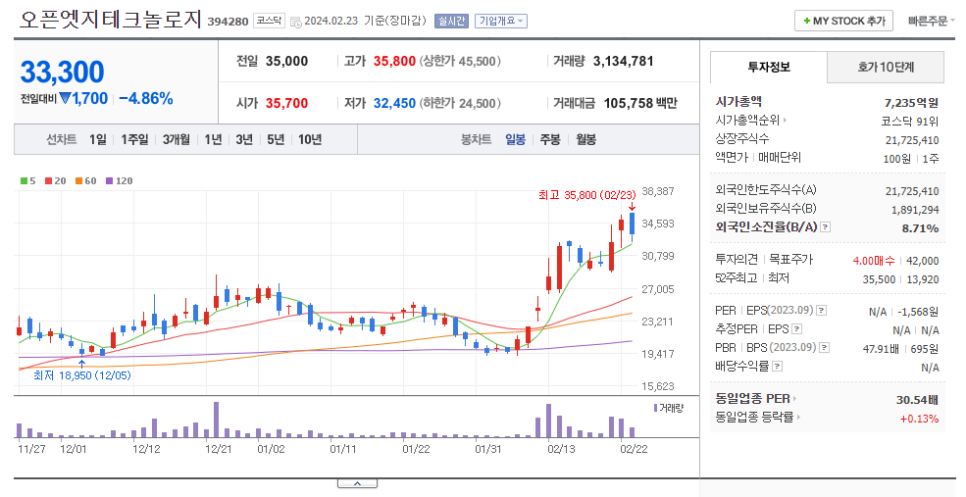Click tallest volume bar near 12/21
This screenshot has width=966, height=497.
[x=216, y=420]
